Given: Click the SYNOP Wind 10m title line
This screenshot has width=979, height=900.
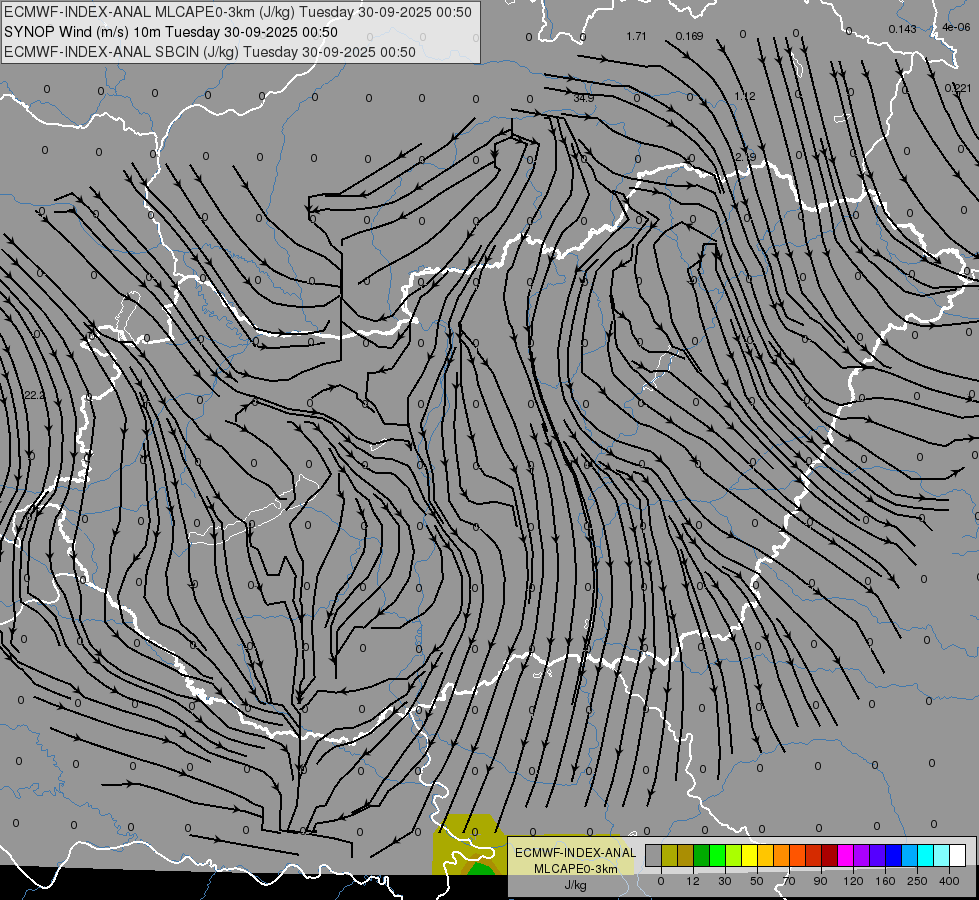Looking at the screenshot, I should (x=170, y=32).
